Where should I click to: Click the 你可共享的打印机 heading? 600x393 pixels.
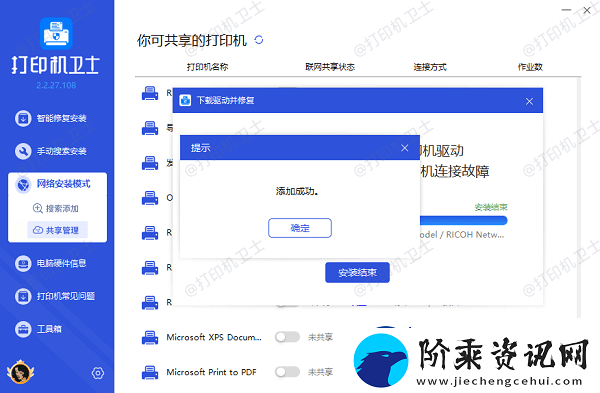tap(192, 40)
